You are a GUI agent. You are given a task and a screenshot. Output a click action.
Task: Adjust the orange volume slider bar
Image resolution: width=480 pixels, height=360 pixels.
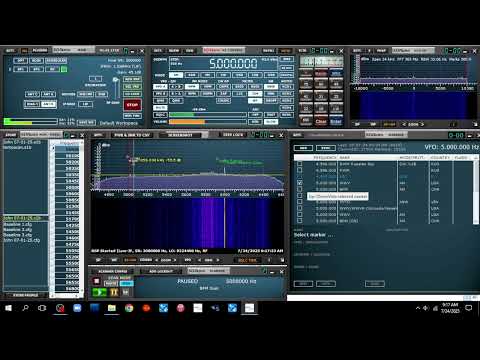(207, 122)
